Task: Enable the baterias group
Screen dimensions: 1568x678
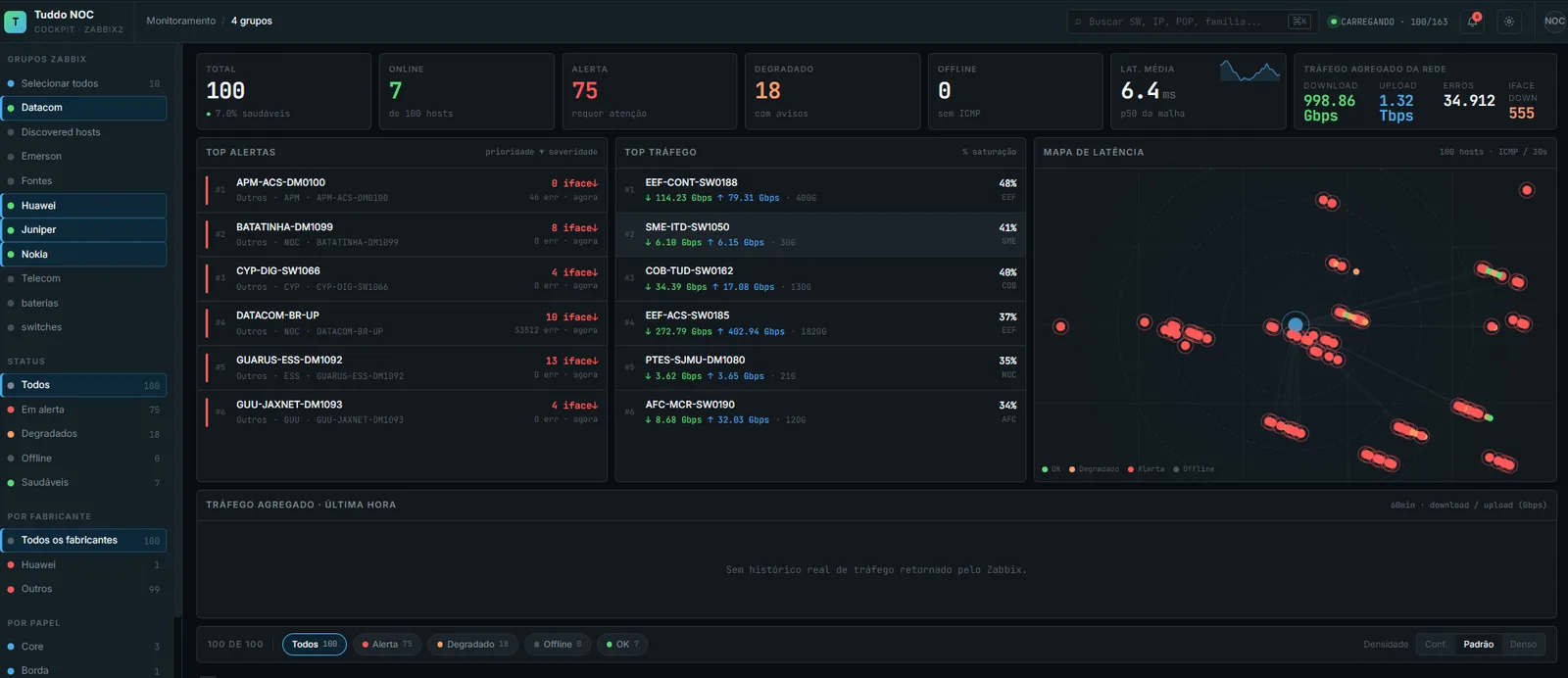Action: 84,303
